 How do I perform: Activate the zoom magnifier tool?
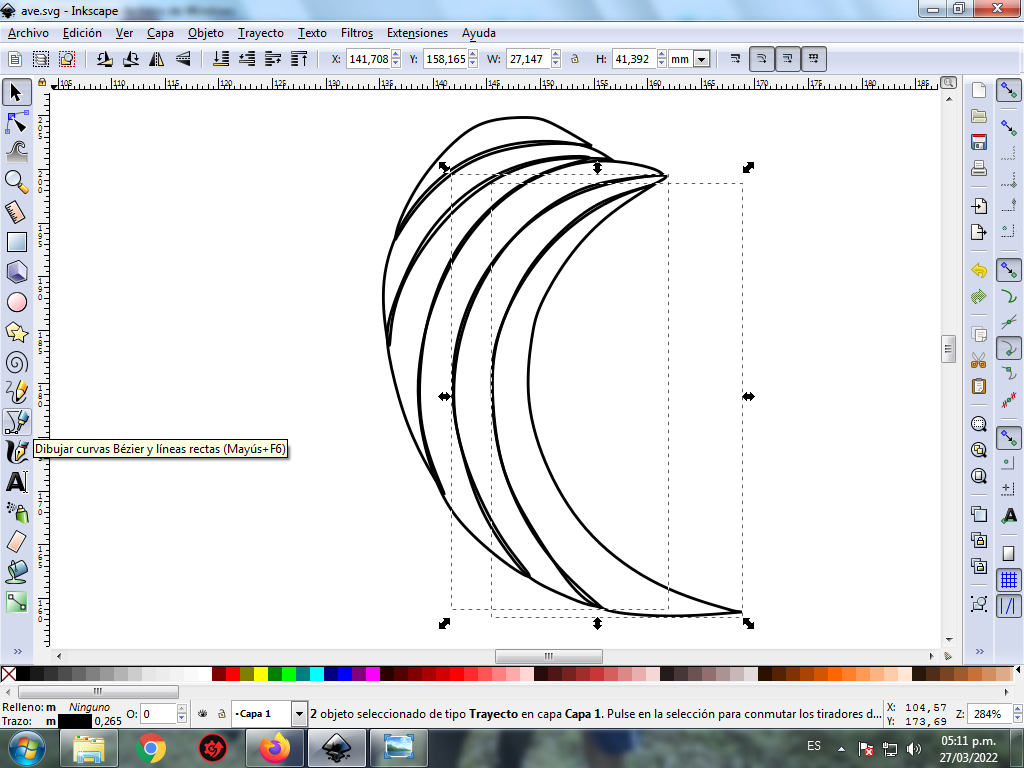(x=16, y=181)
